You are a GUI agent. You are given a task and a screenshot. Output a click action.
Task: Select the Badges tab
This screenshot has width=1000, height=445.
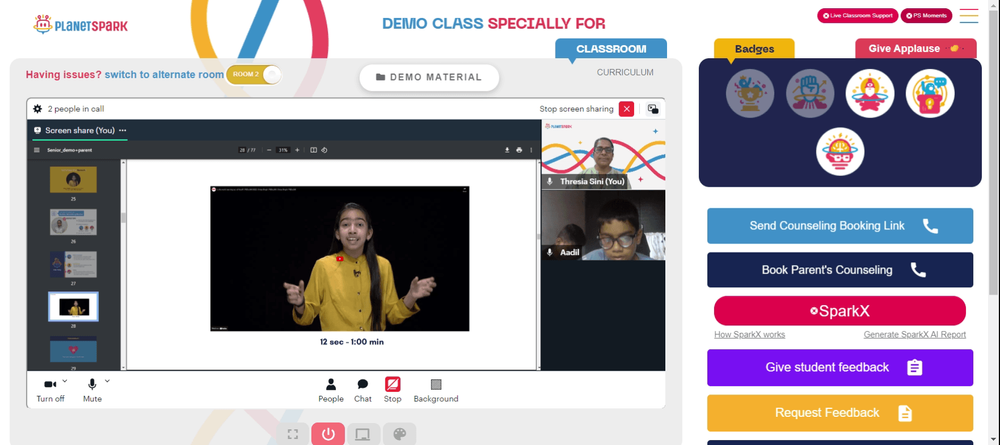pos(754,49)
